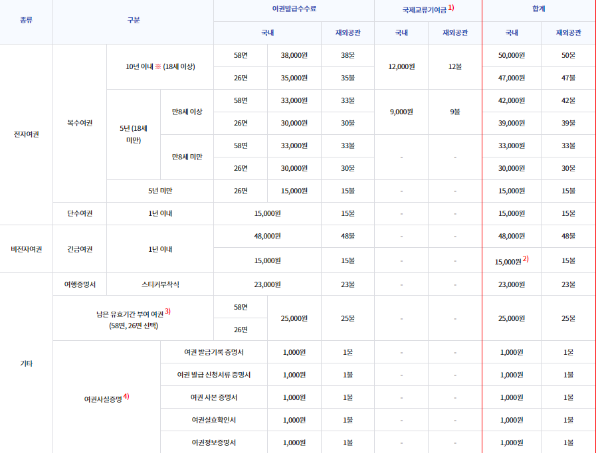Click '남은 유효기간 부여 여권' text
Screen dimensions: 600x453
(x=130, y=314)
